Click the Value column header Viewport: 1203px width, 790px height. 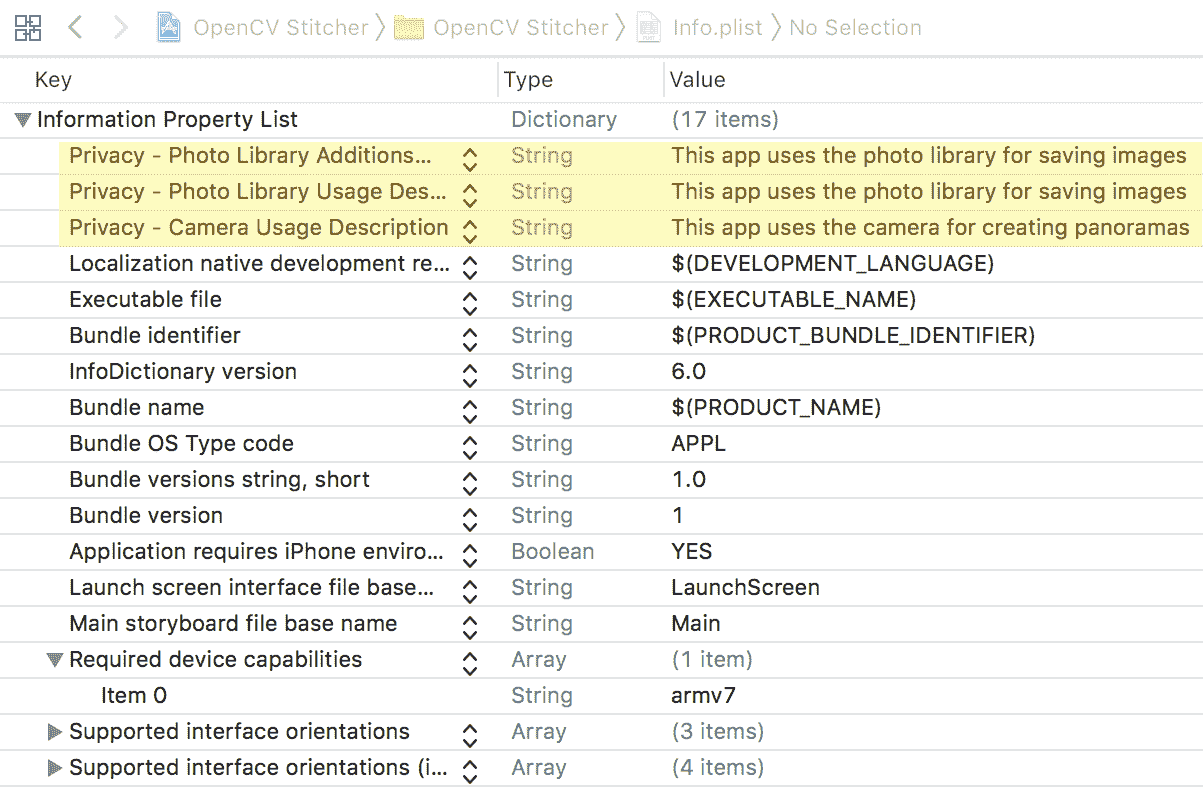(x=698, y=80)
